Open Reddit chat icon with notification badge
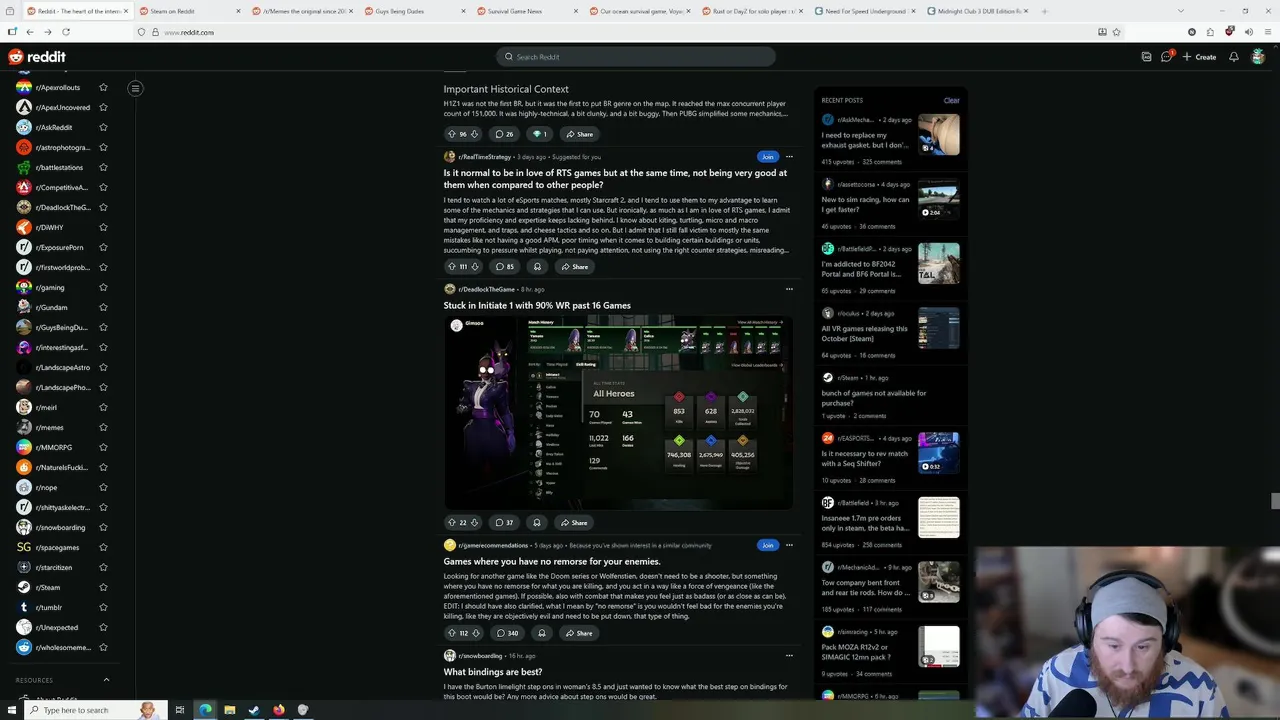Screen dimensions: 1280x720 1166,57
